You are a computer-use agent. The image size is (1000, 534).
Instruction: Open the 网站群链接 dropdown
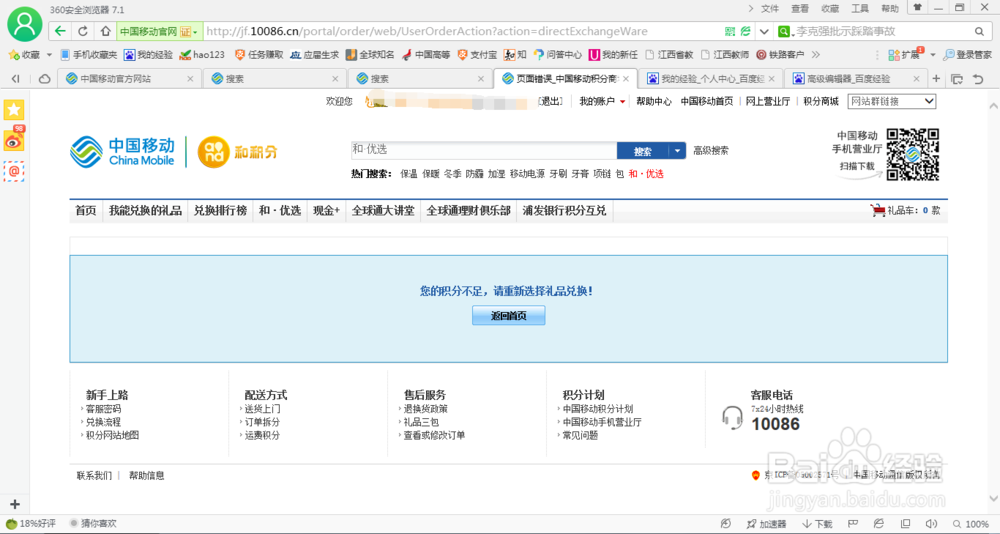coord(892,101)
